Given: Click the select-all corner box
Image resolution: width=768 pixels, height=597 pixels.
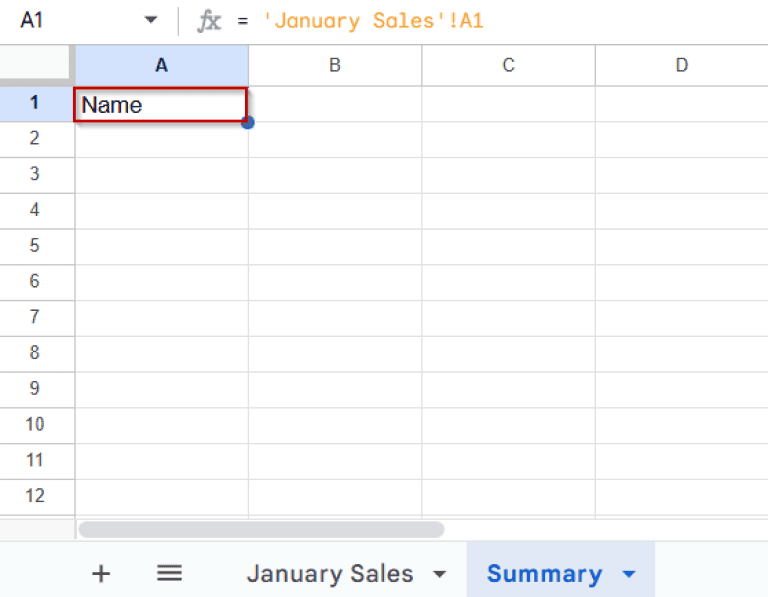Looking at the screenshot, I should (36, 66).
